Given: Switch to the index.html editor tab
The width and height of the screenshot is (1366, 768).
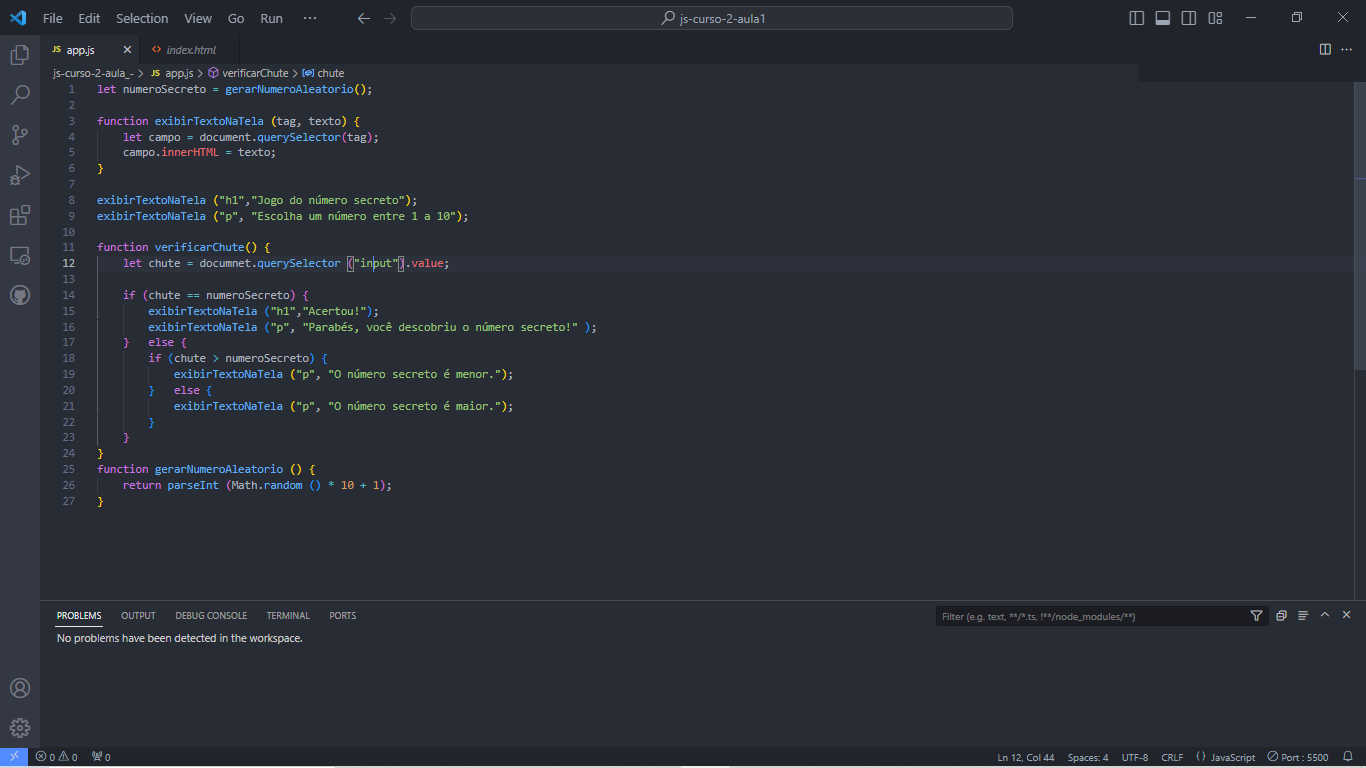Looking at the screenshot, I should click(190, 49).
